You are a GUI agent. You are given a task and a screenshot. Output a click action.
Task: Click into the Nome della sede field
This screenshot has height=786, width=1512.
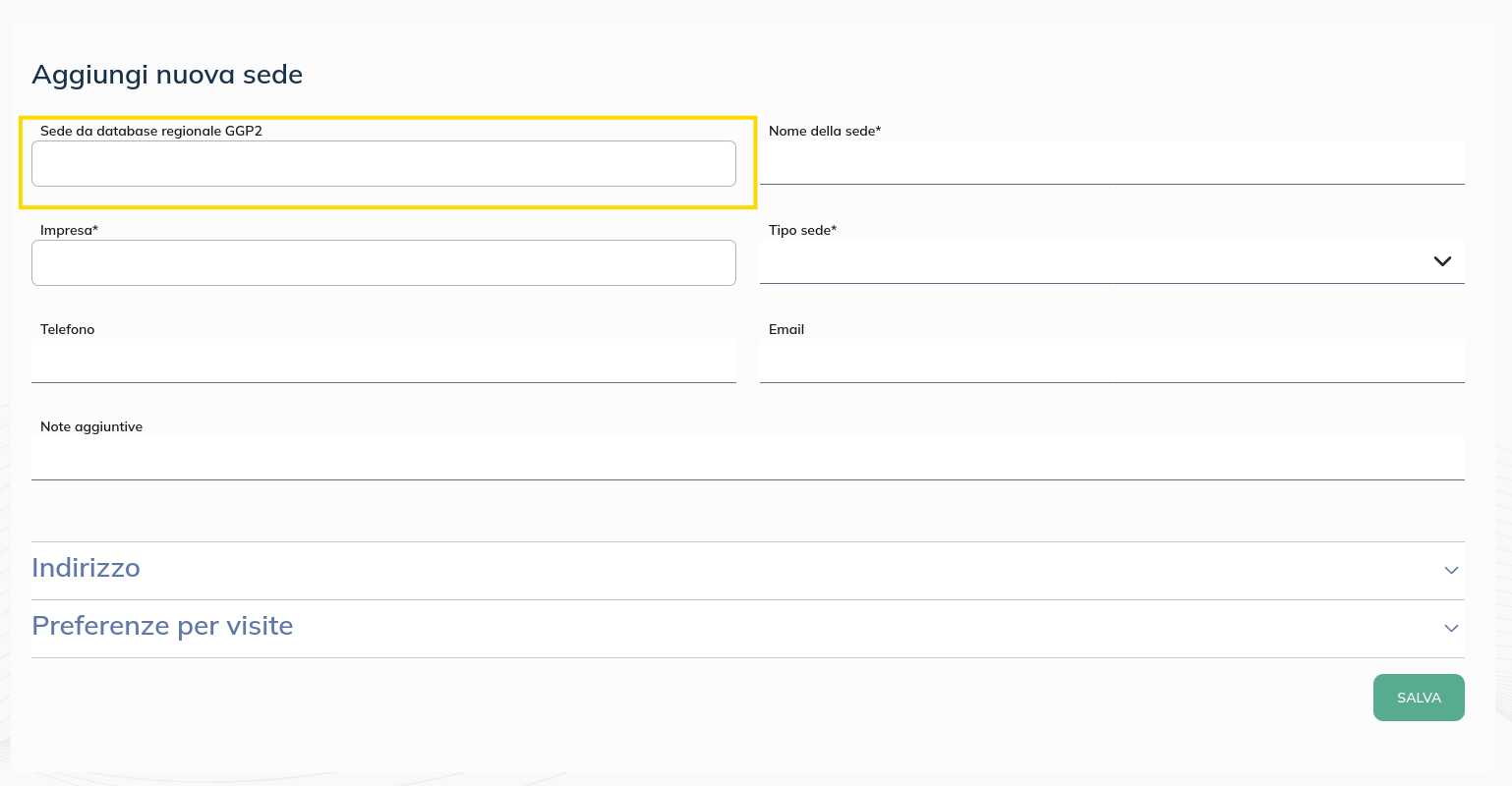click(x=1111, y=162)
